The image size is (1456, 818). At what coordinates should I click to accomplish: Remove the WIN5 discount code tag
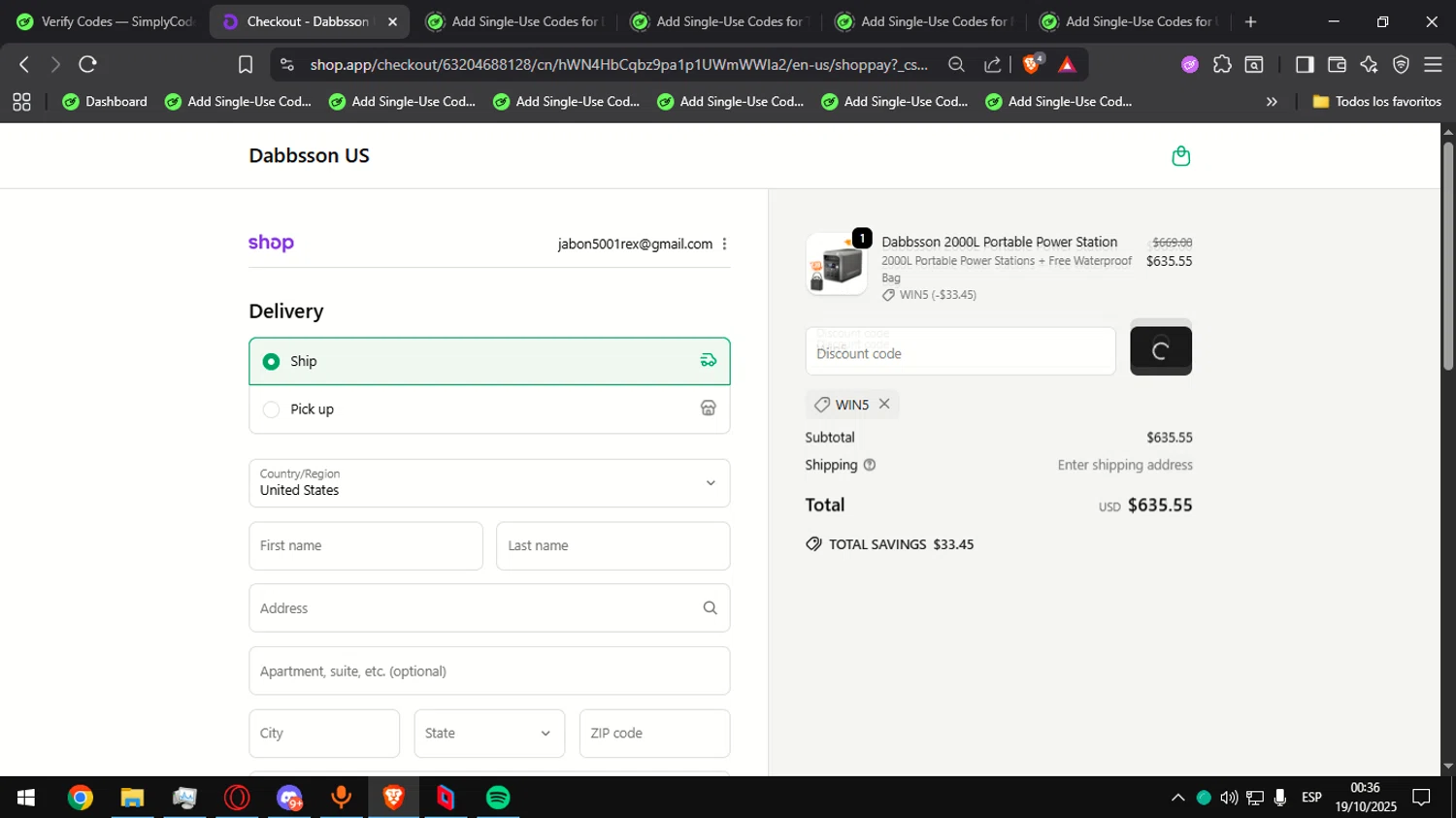pos(884,404)
